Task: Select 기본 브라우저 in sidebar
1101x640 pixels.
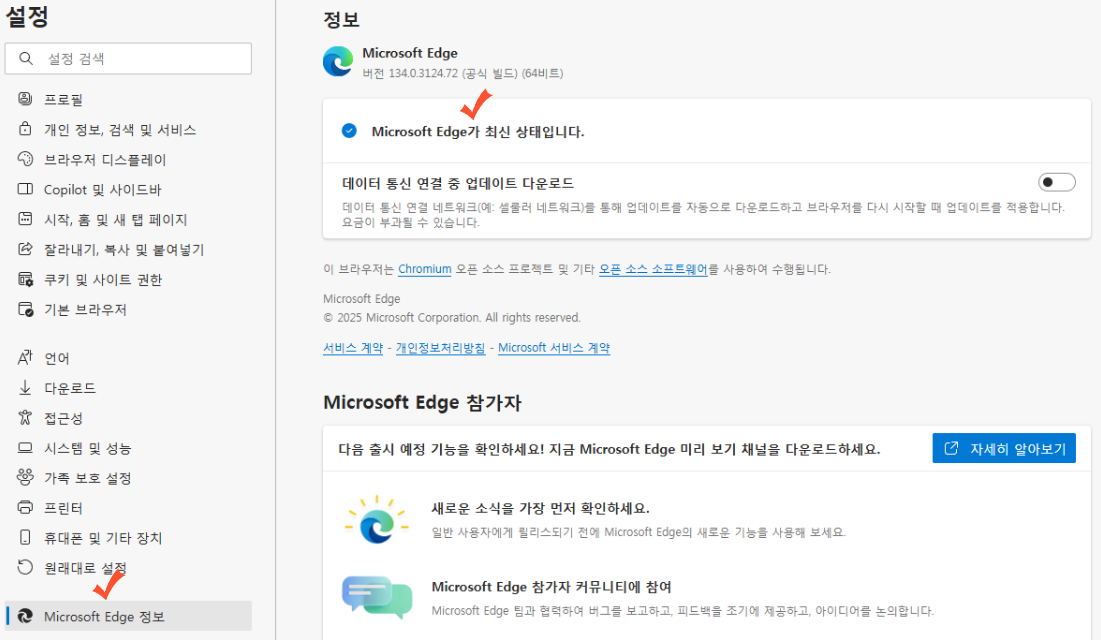Action: click(85, 310)
